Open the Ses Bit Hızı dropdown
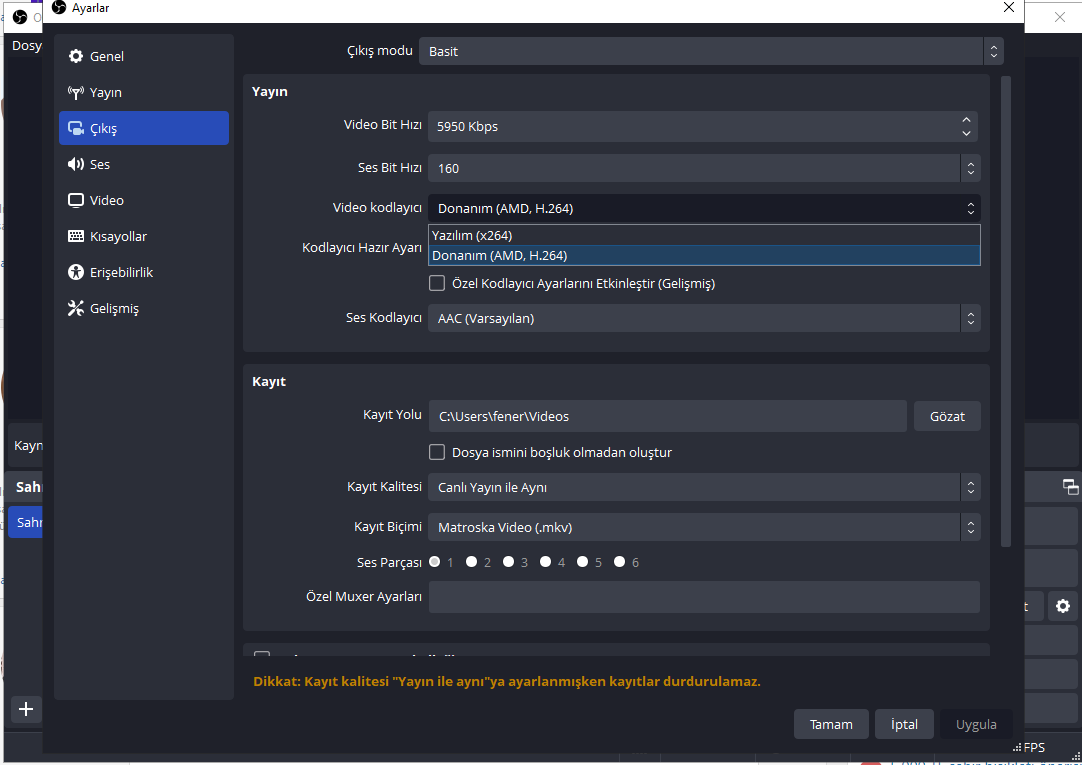Screen dimensions: 1082x765 click(x=704, y=168)
